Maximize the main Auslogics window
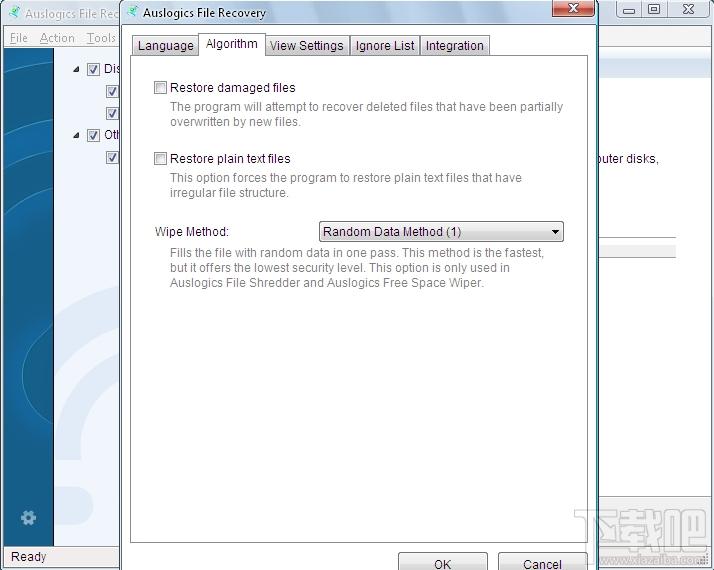This screenshot has width=714, height=570. [654, 10]
